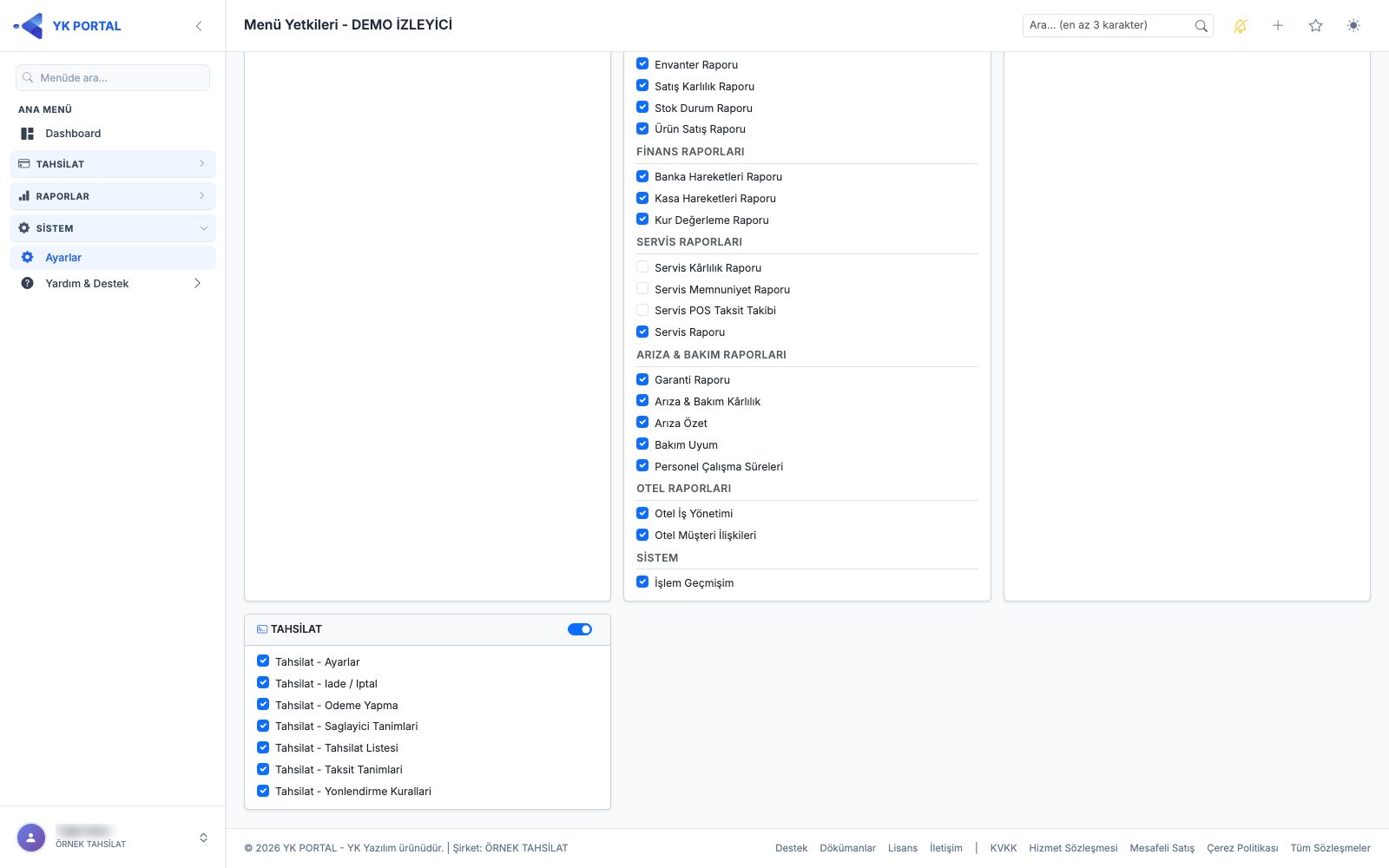
Task: Focus the Menüde ara search field
Action: coord(113,77)
